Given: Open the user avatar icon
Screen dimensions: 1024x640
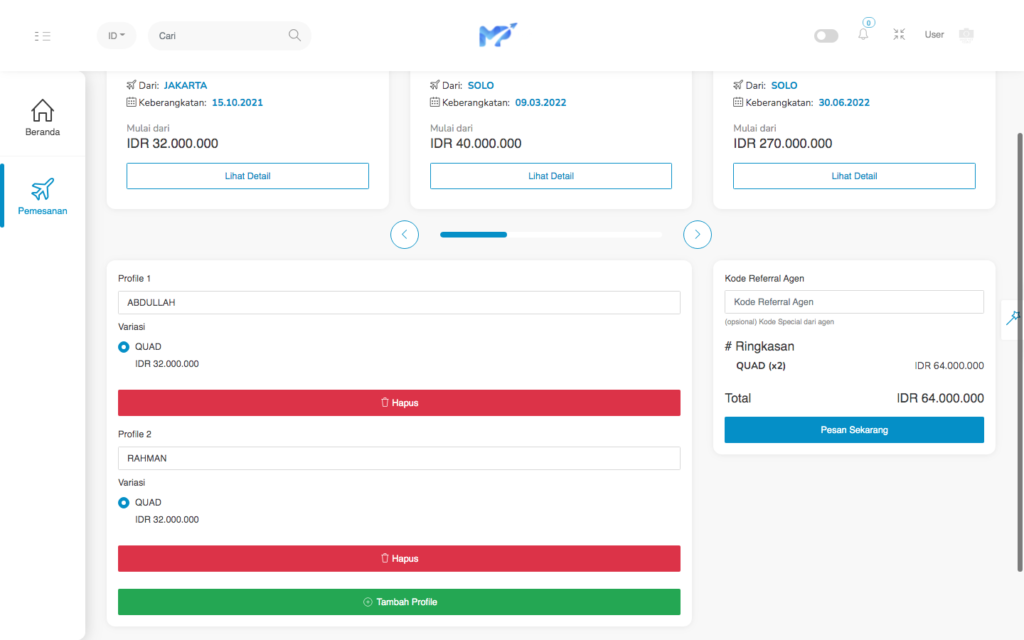Looking at the screenshot, I should pos(965,35).
